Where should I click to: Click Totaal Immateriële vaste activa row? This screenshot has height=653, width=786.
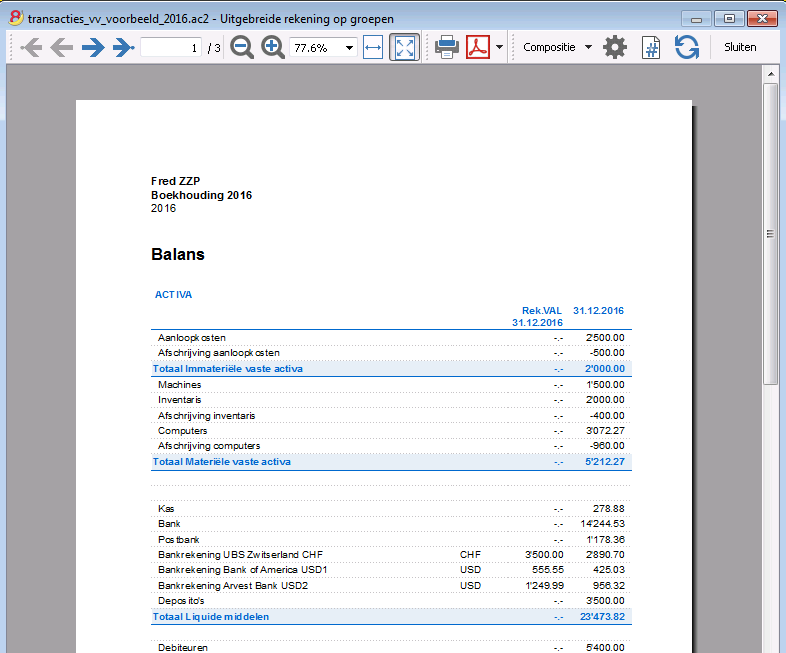[391, 369]
